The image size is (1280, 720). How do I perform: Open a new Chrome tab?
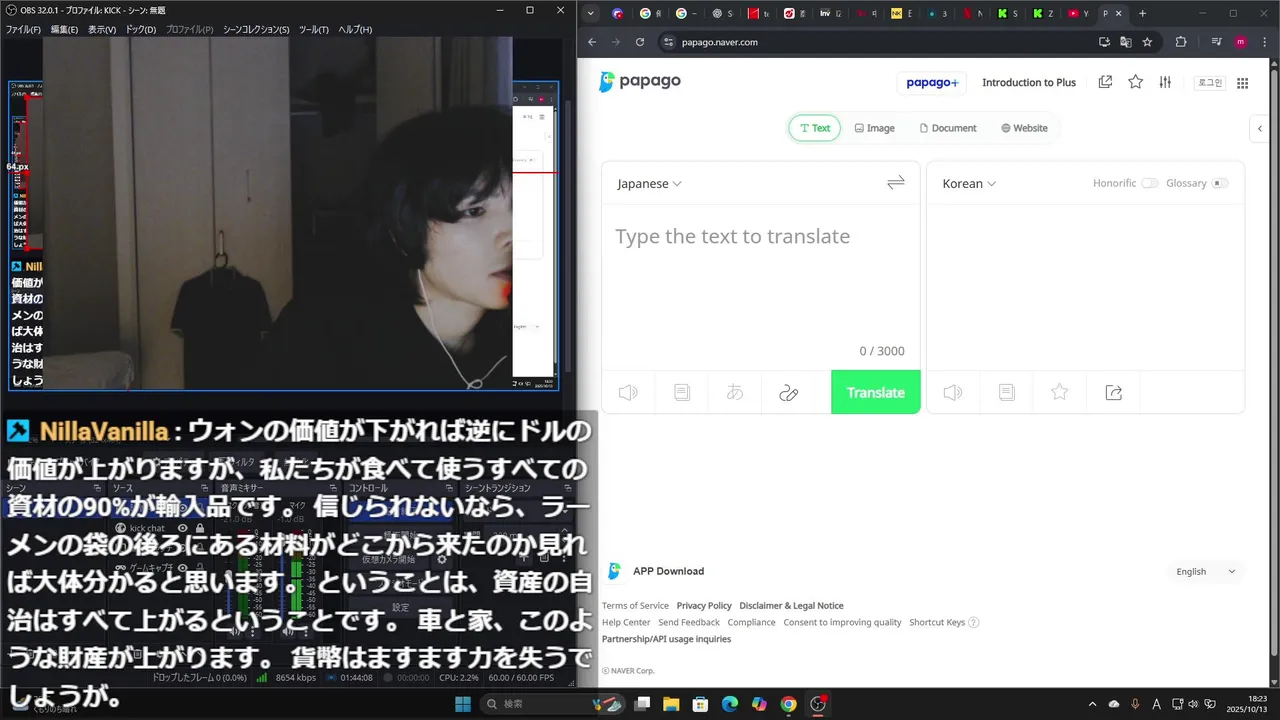1143,13
